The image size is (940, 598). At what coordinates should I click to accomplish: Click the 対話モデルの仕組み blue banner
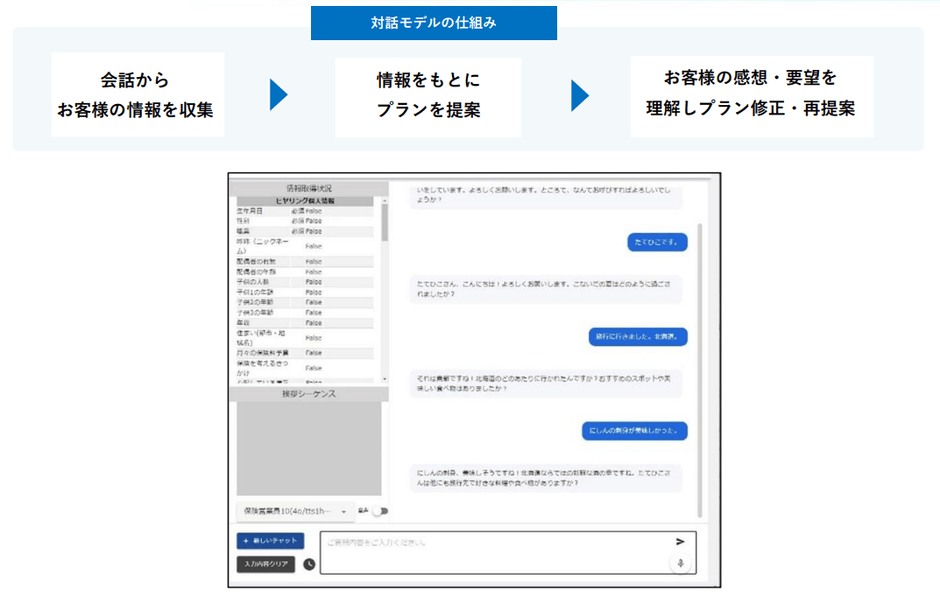(435, 21)
